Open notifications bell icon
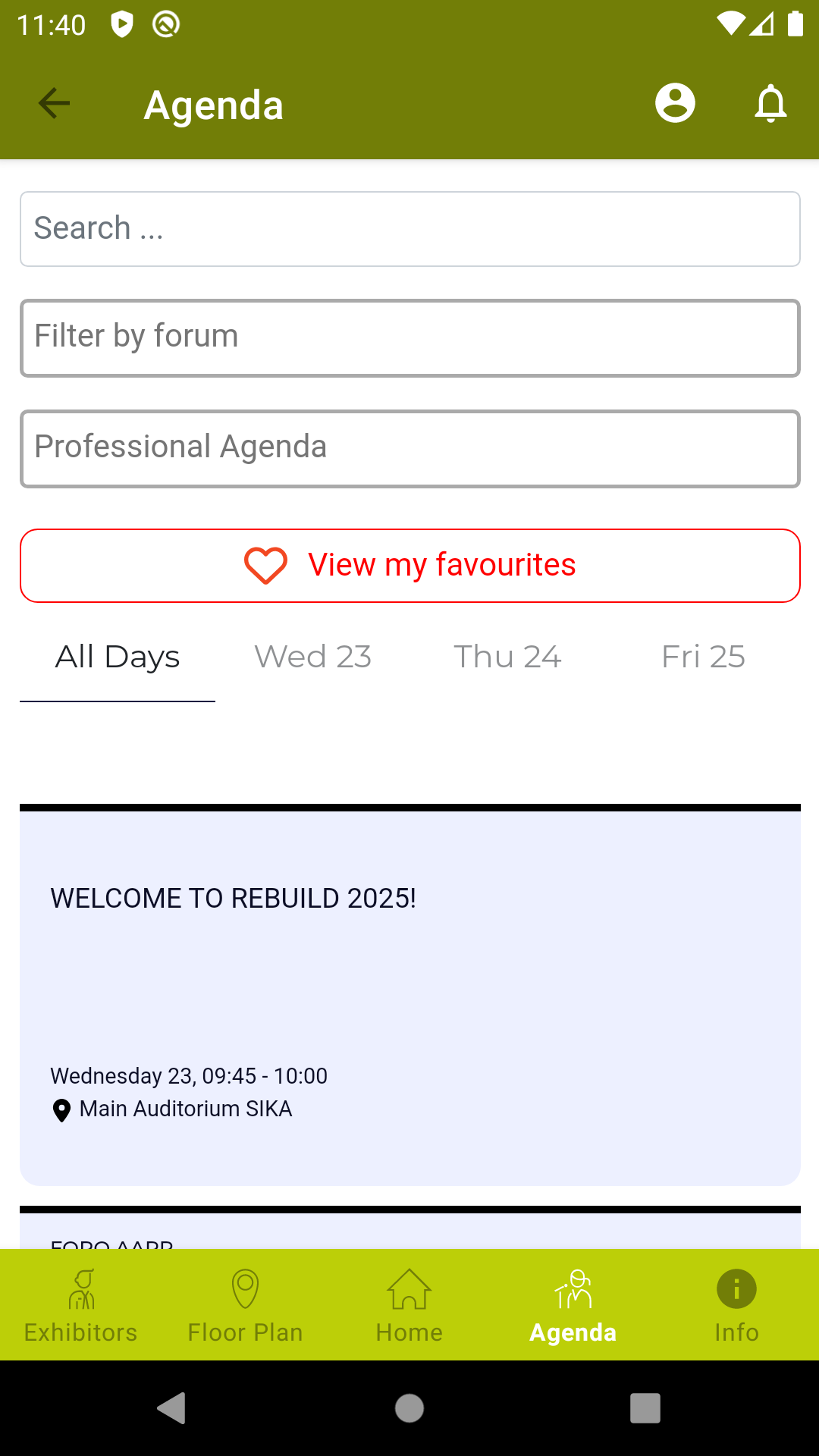Viewport: 819px width, 1456px height. coord(770,103)
